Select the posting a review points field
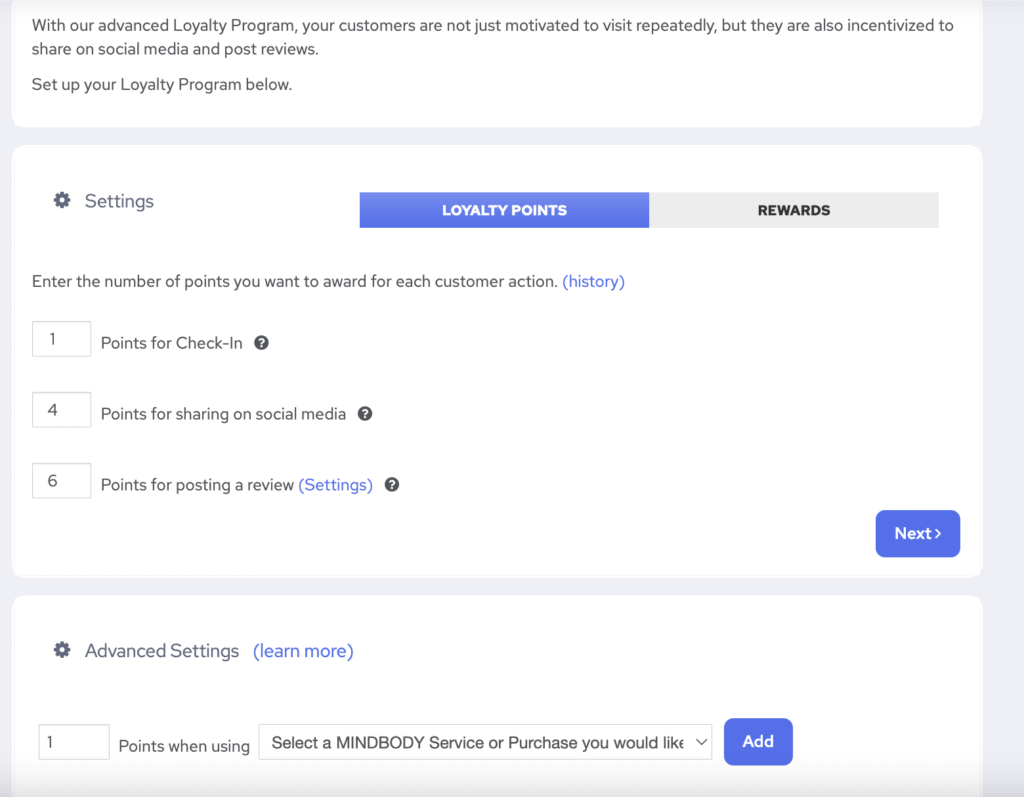1024x797 pixels. pyautogui.click(x=61, y=481)
